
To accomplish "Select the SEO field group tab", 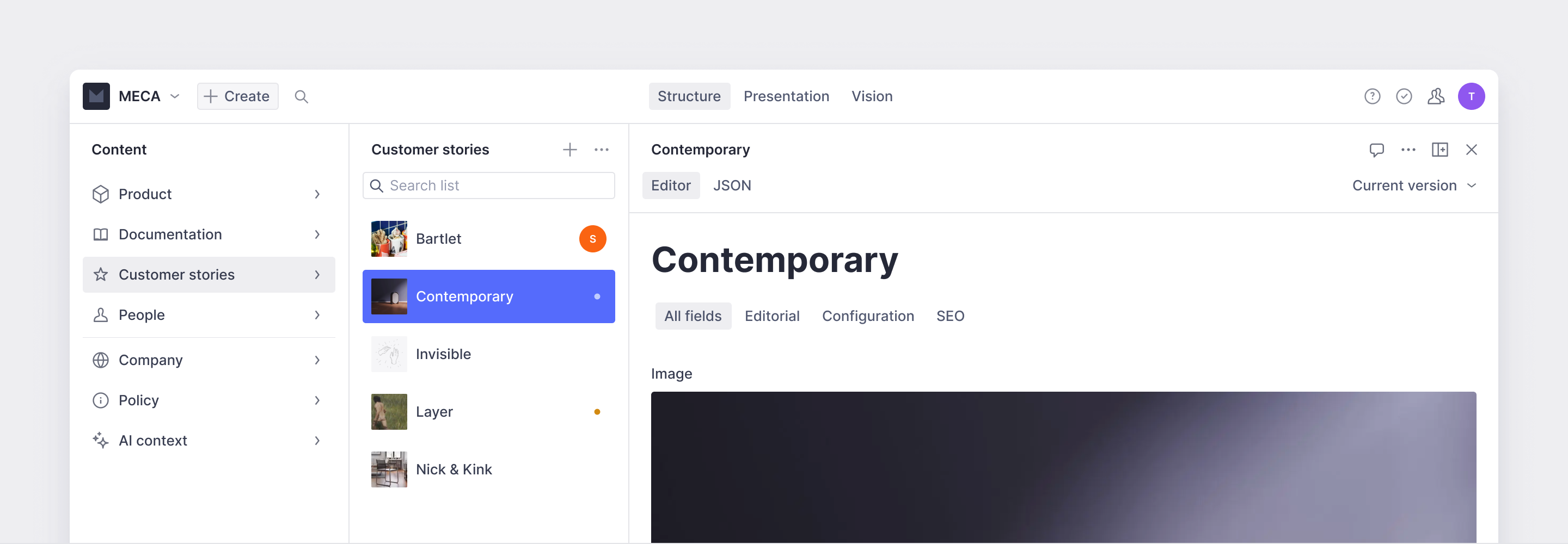I will 950,316.
